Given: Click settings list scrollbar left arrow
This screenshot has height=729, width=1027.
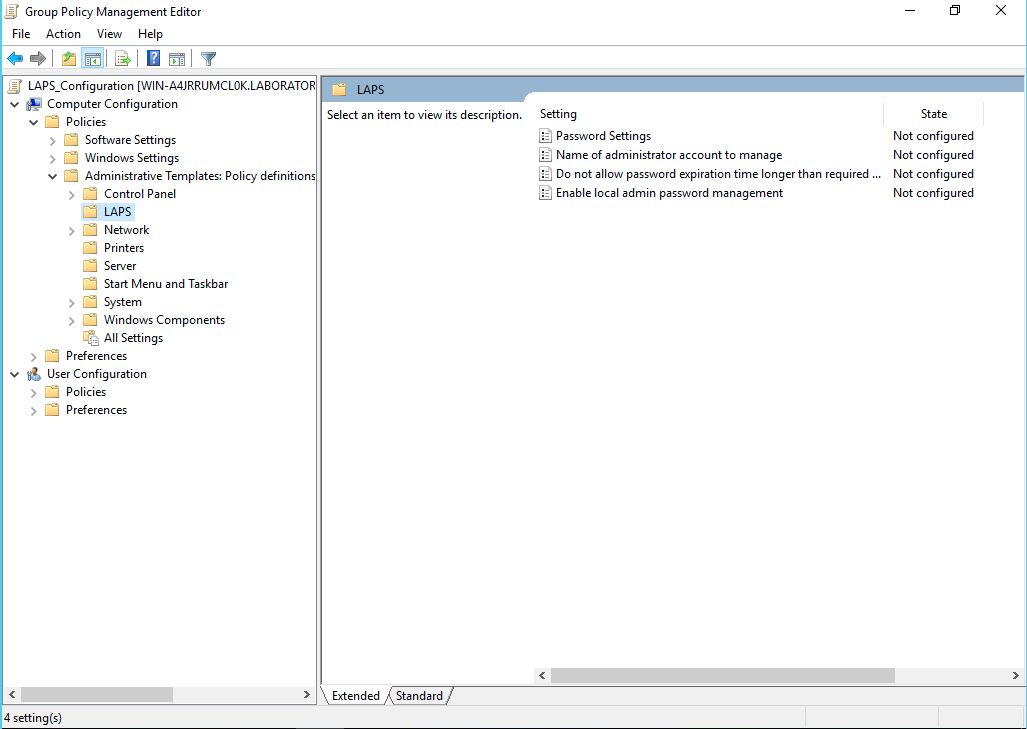Looking at the screenshot, I should point(542,675).
